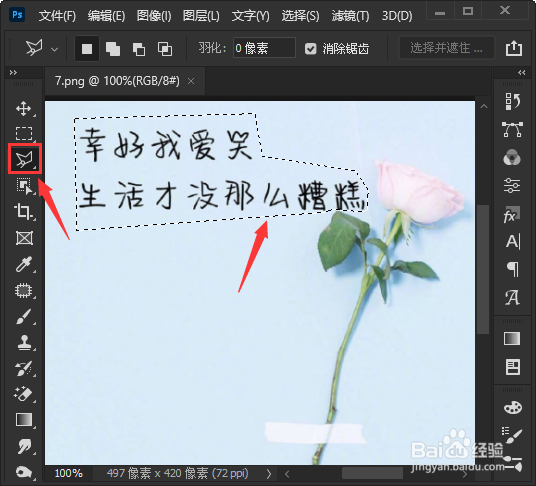This screenshot has width=536, height=486.
Task: Choose Subtract from Selection mode
Action: 139,49
